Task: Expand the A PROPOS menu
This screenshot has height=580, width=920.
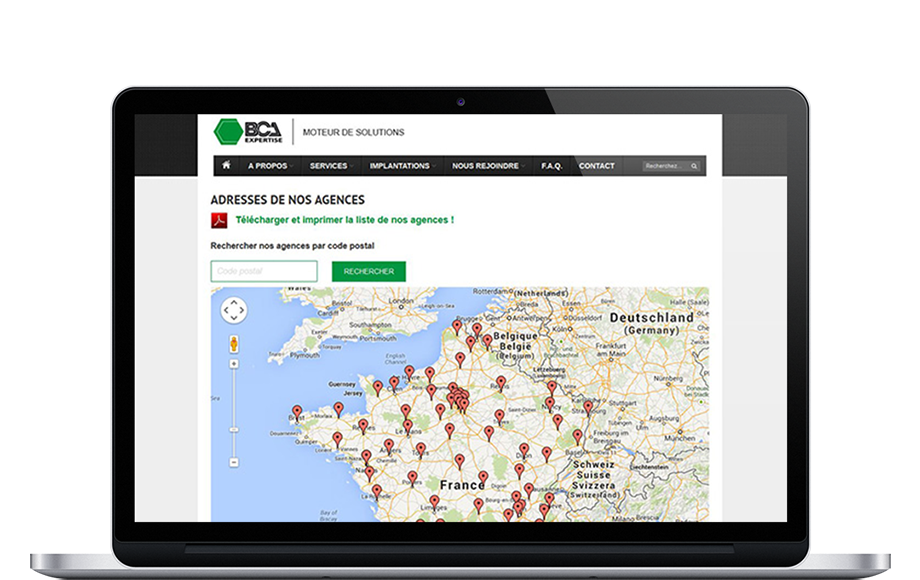Action: tap(268, 166)
